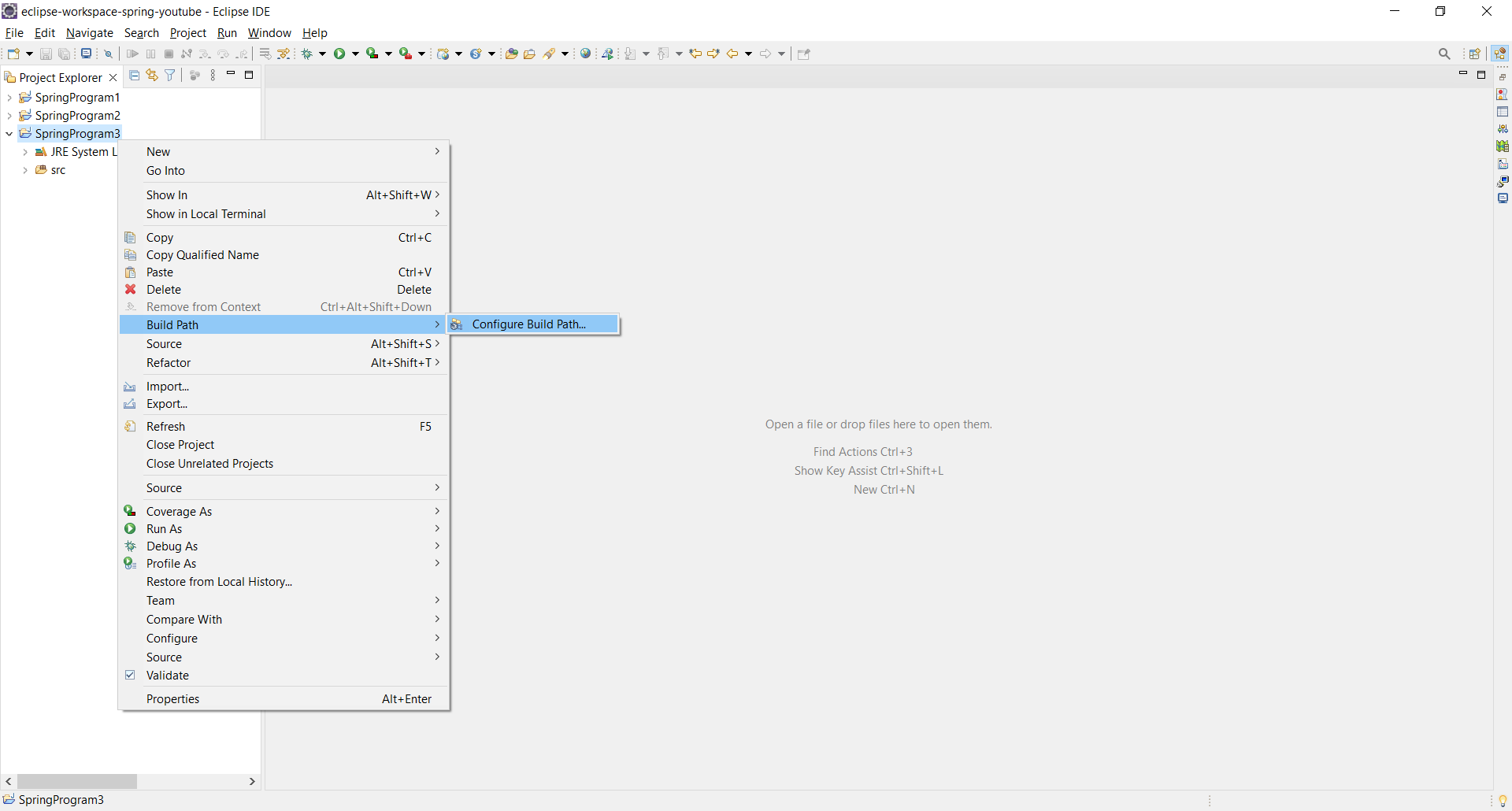Open the dropdown arrow next to Run icon
Image resolution: width=1512 pixels, height=811 pixels.
coord(355,54)
